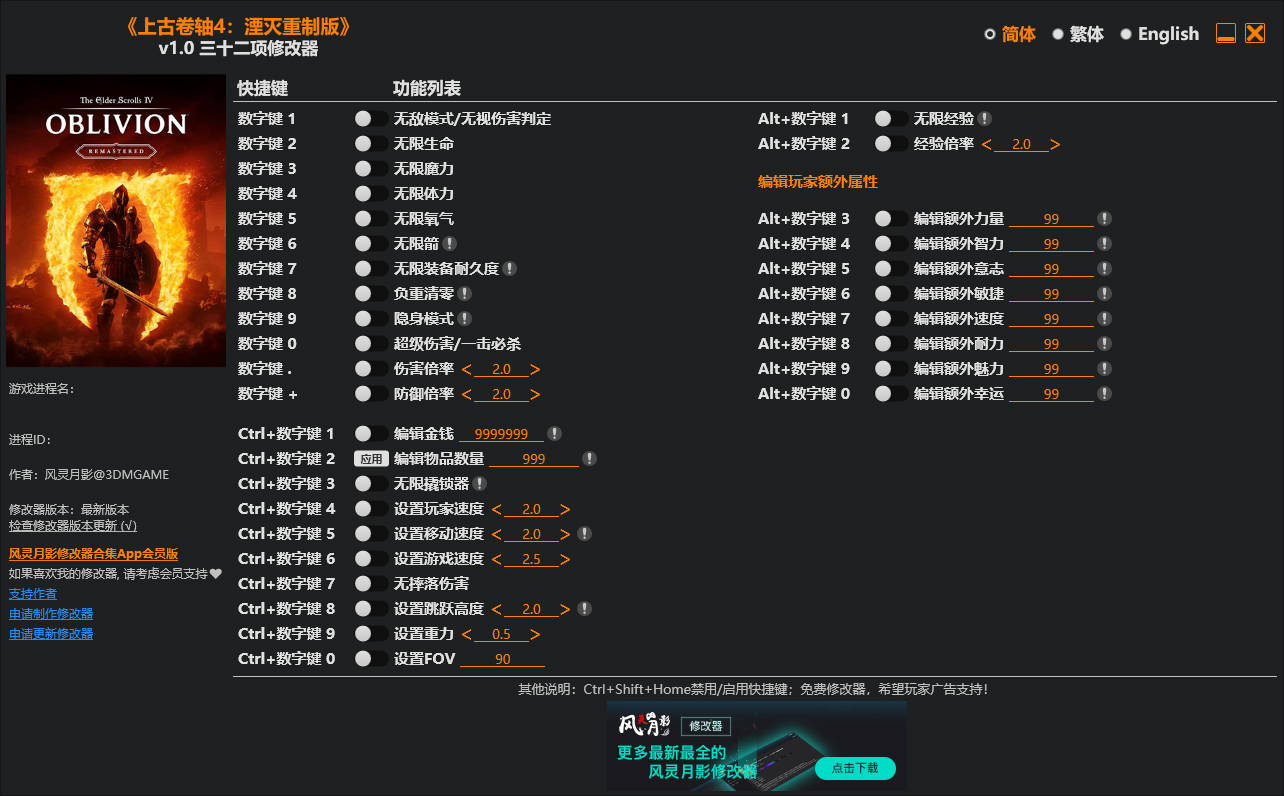Open info icon next to 编辑物品数量
This screenshot has width=1284, height=796.
[x=590, y=458]
